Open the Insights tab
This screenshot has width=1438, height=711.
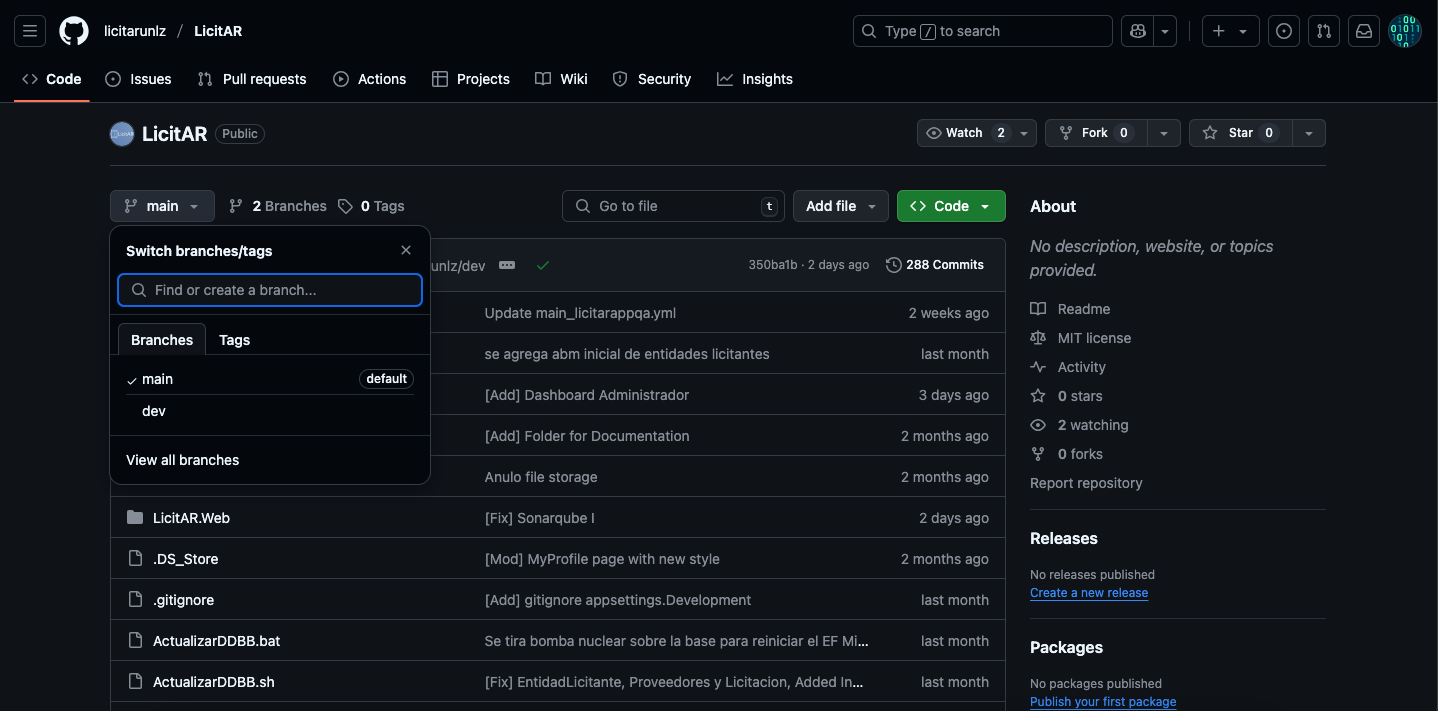[755, 79]
